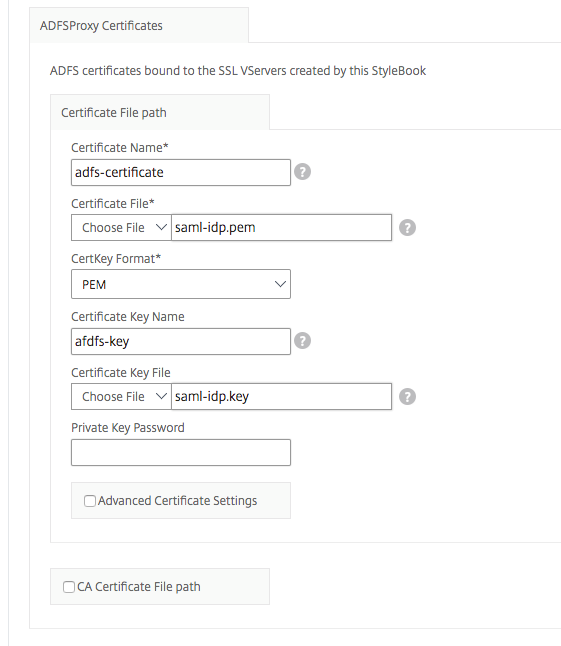Viewport: 561px width, 646px height.
Task: Open the CertKey Format PEM dropdown
Action: click(181, 284)
